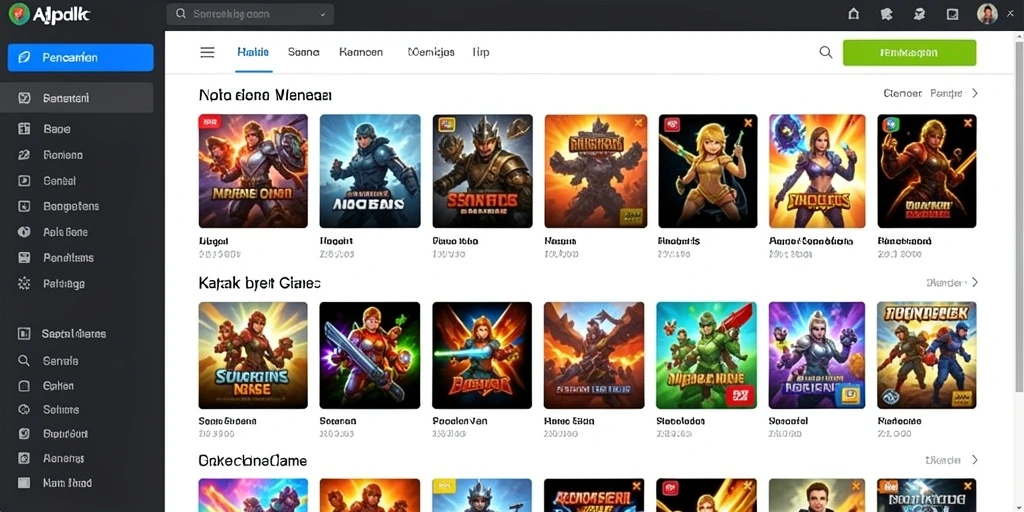
Task: Click the green button in the tab bar
Action: 909,53
